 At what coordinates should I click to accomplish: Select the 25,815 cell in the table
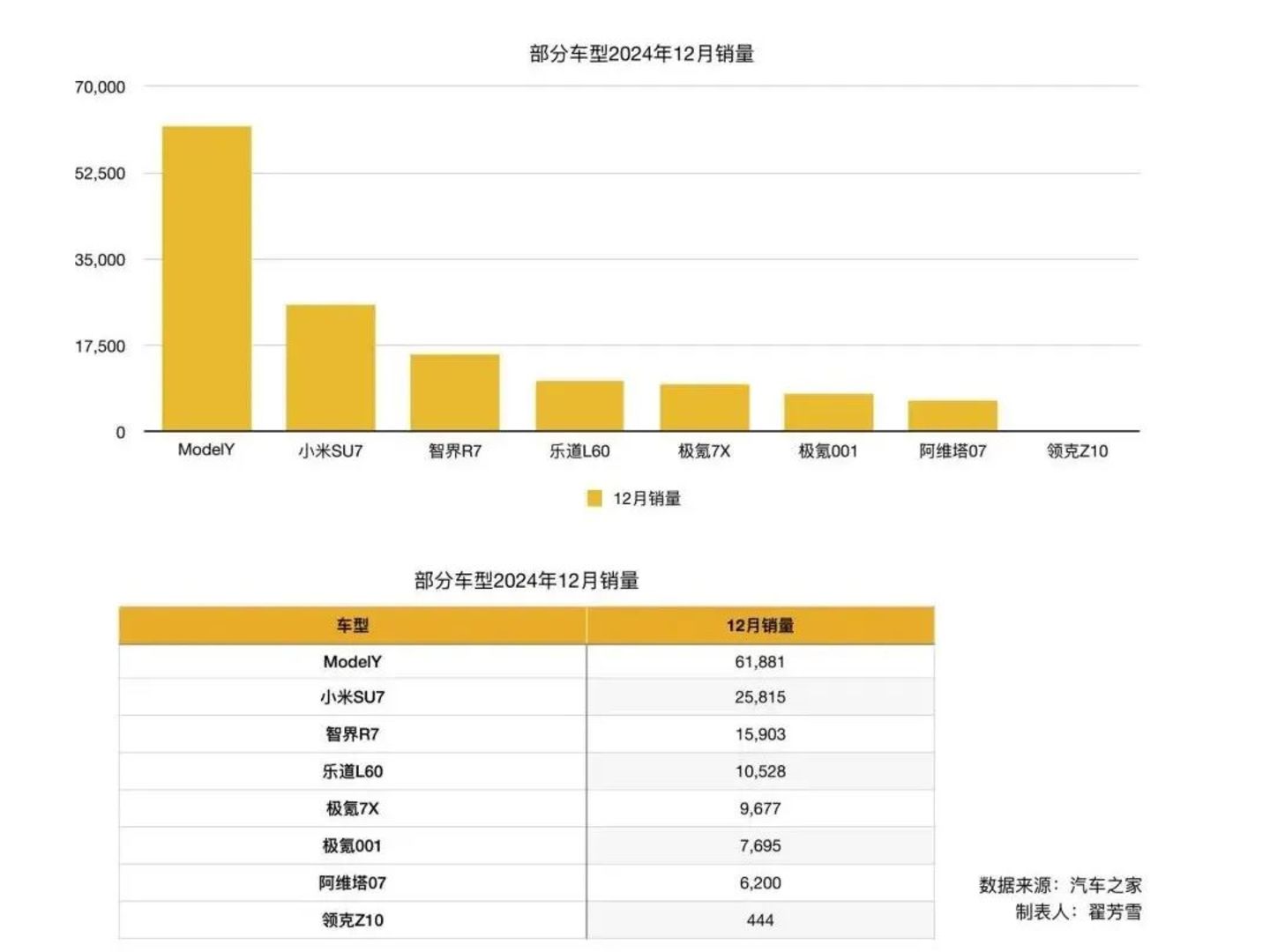pyautogui.click(x=759, y=697)
